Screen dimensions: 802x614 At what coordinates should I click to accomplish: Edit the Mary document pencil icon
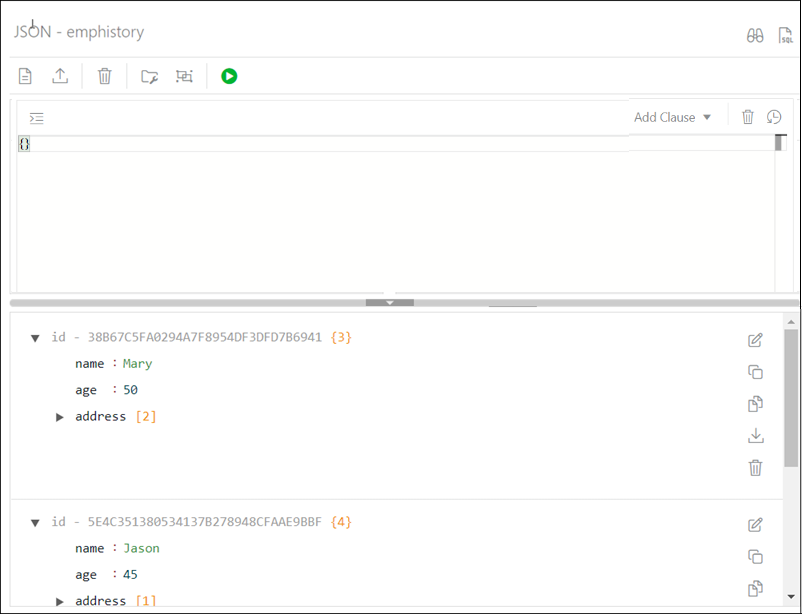[x=755, y=340]
